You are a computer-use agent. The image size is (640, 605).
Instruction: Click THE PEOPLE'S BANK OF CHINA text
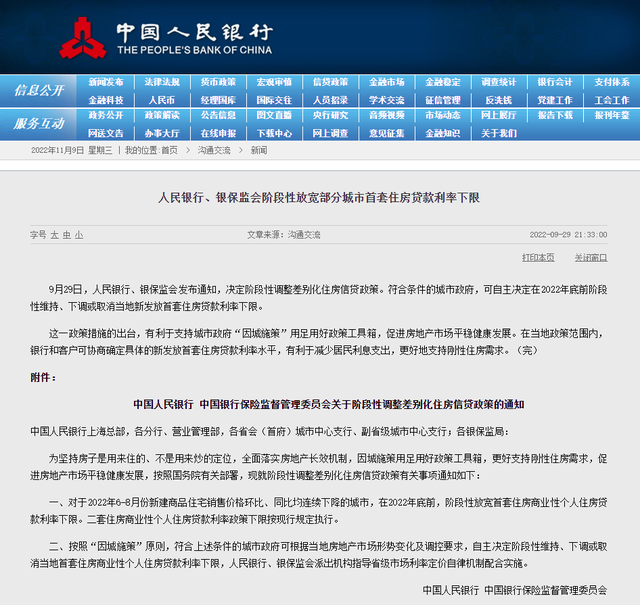tap(195, 50)
